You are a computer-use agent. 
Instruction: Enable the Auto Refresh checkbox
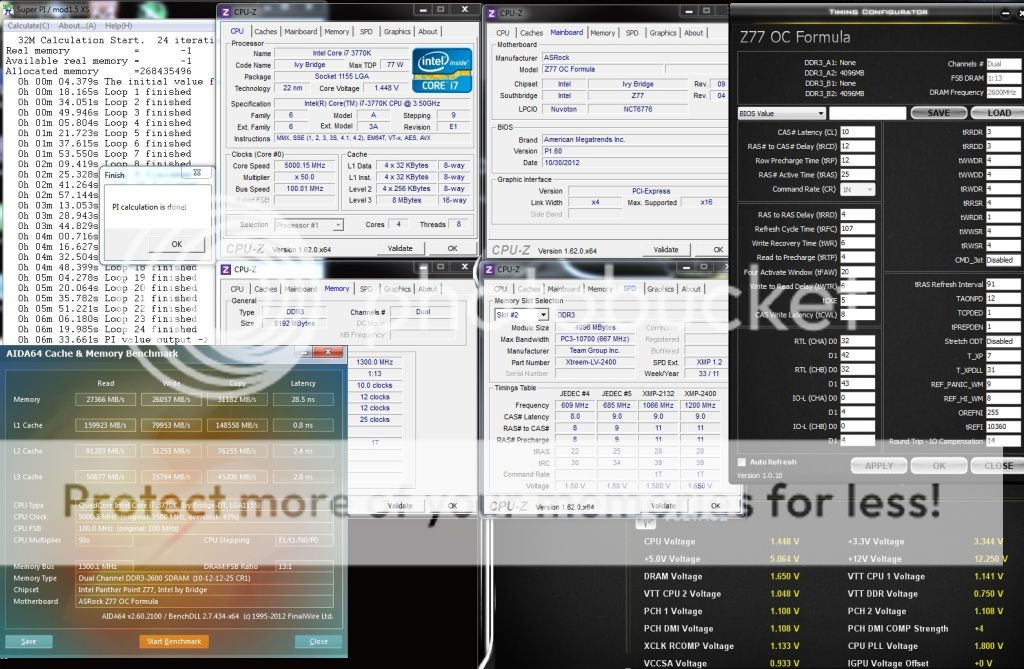coord(741,462)
